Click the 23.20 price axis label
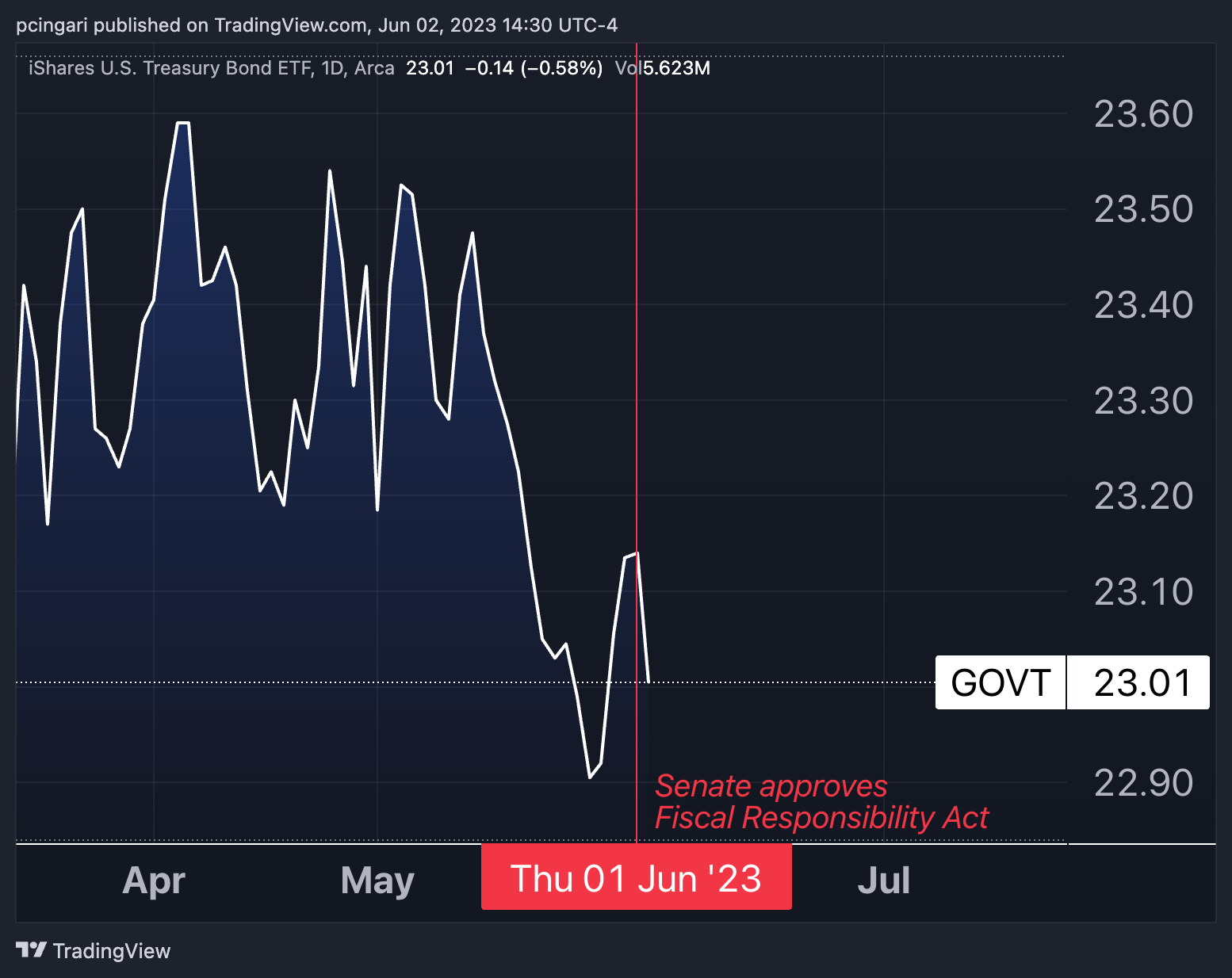Viewport: 1232px width, 978px height. pyautogui.click(x=1142, y=496)
